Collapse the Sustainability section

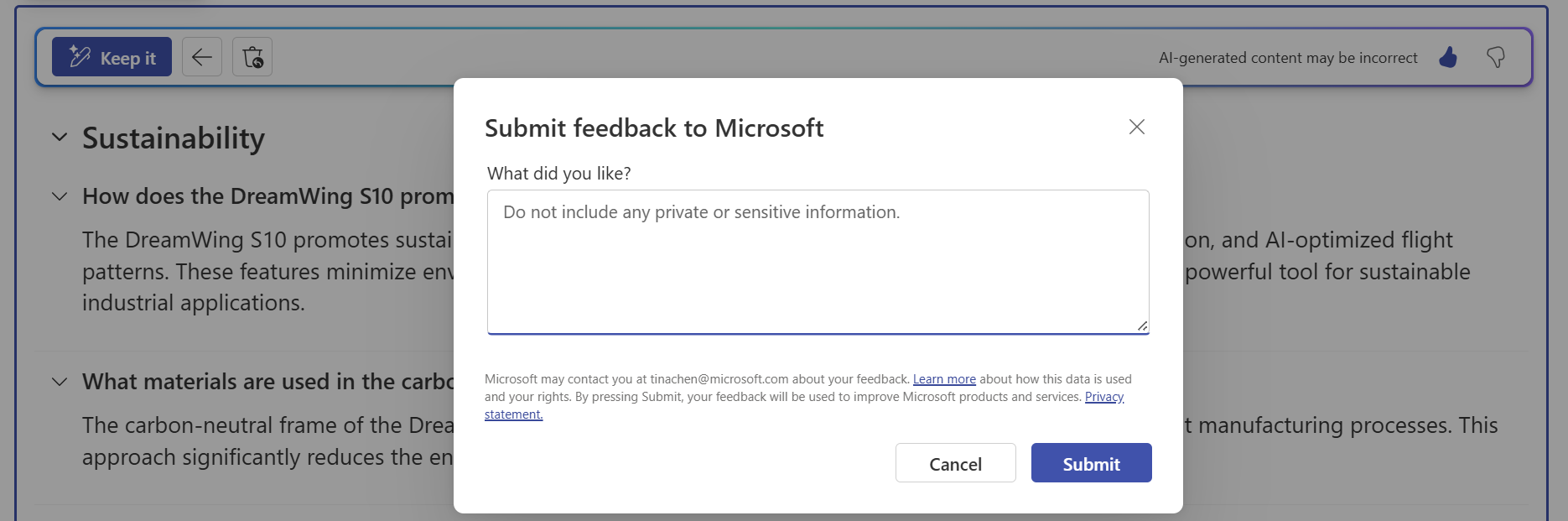coord(60,137)
